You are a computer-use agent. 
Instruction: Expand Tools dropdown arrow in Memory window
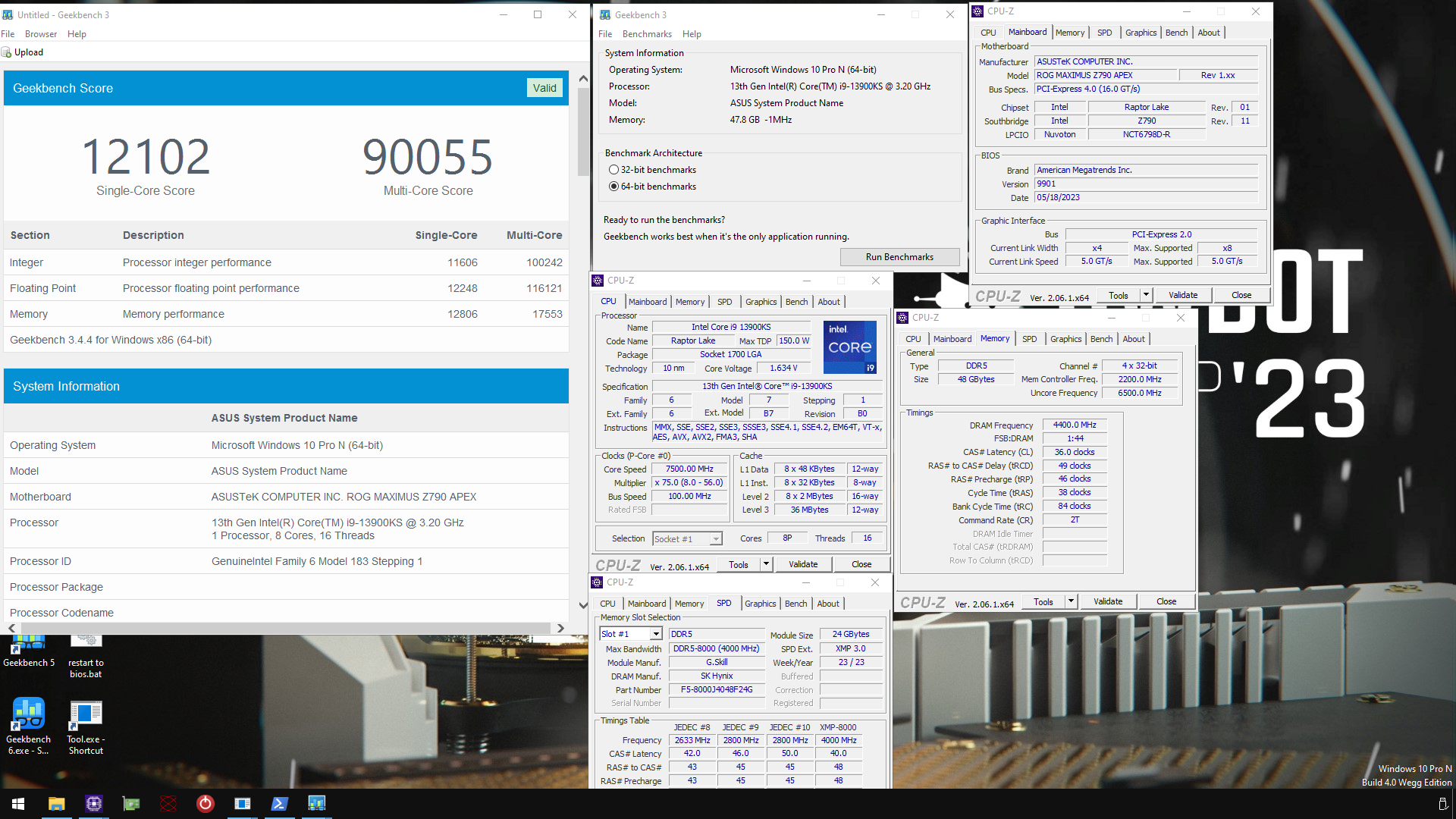[1071, 601]
